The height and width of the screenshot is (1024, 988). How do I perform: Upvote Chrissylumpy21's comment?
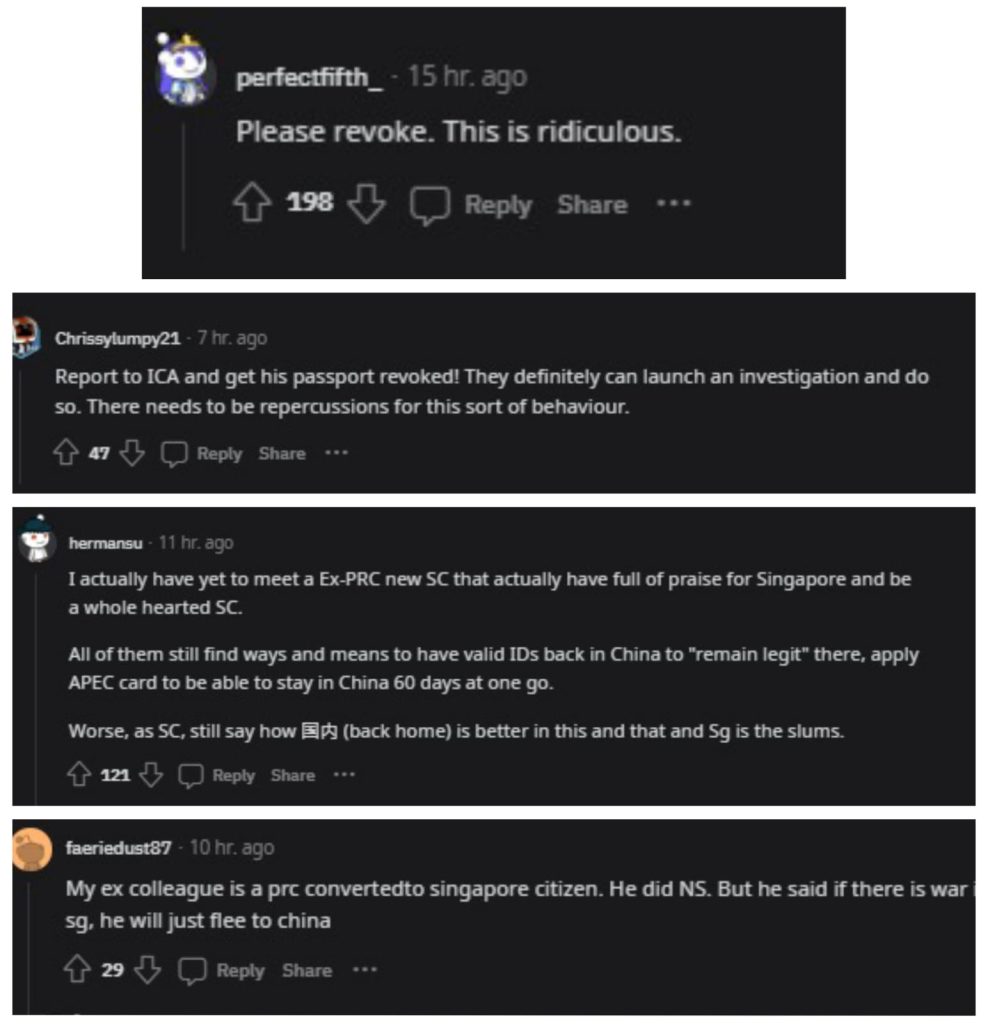(x=66, y=452)
